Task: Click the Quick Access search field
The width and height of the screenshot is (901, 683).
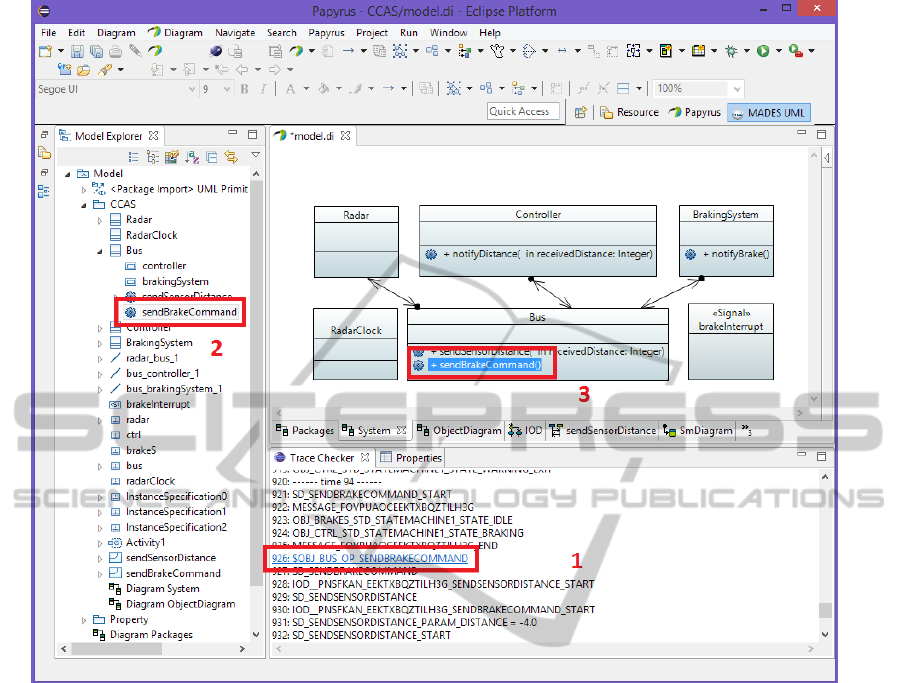Action: coord(523,112)
